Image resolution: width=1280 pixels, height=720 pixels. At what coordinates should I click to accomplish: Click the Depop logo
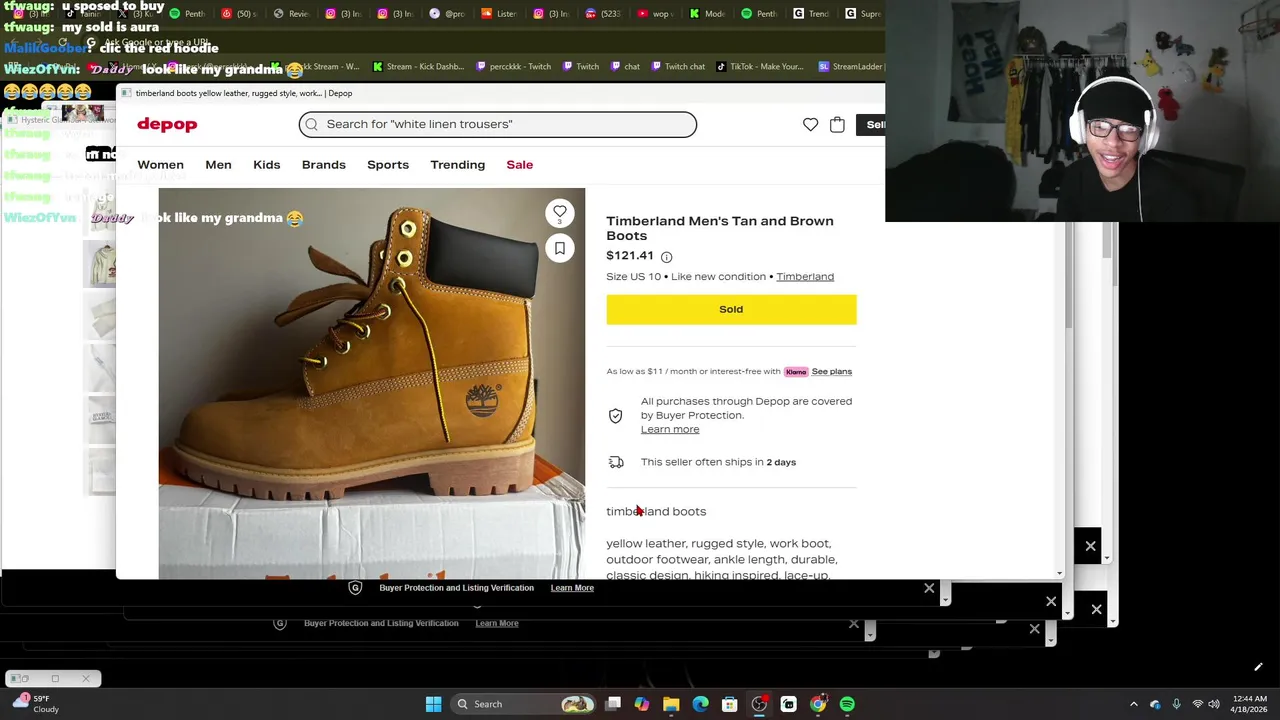[x=167, y=124]
